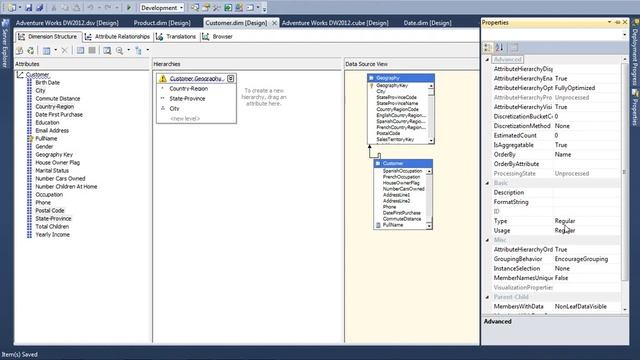This screenshot has height=360, width=640.
Task: Click the Hide Table icon next to Show Tables
Action: pos(92,51)
